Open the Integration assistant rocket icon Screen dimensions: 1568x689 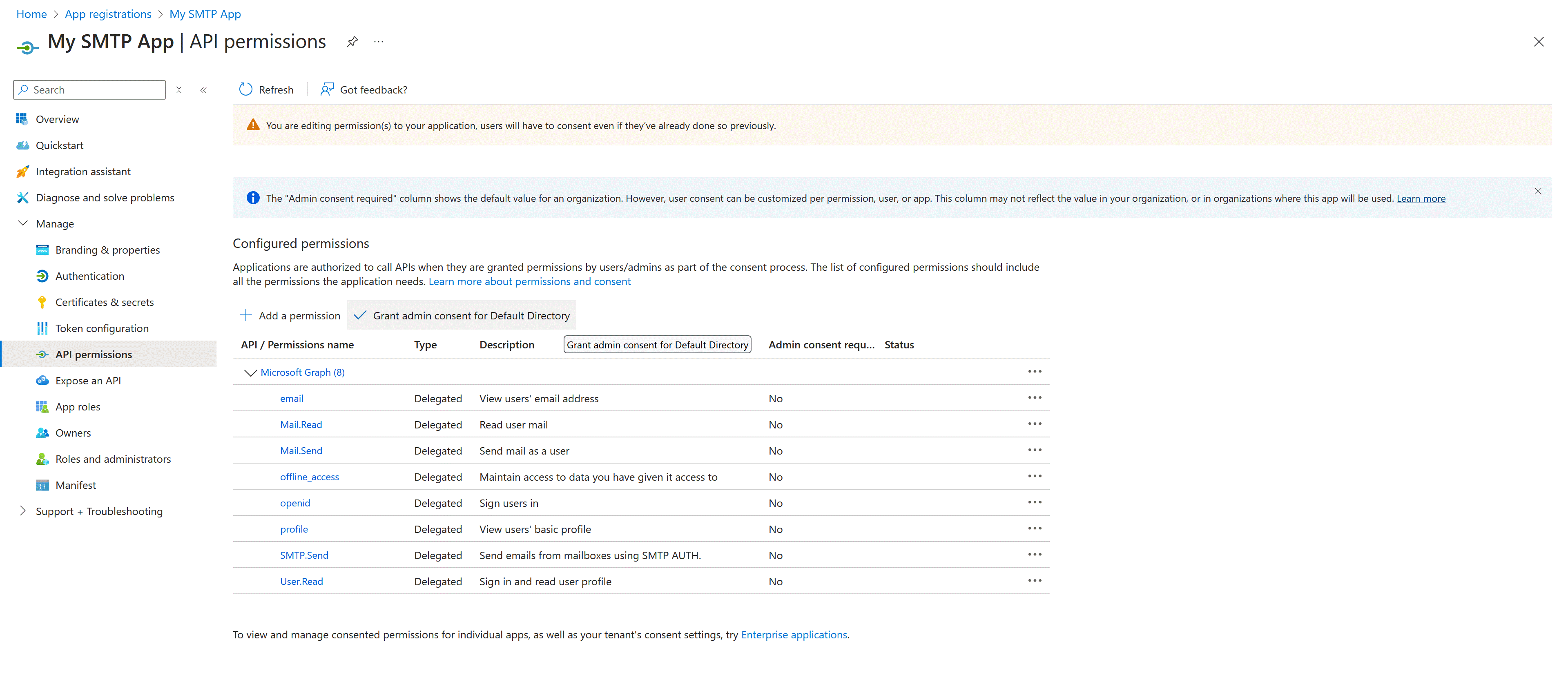22,172
